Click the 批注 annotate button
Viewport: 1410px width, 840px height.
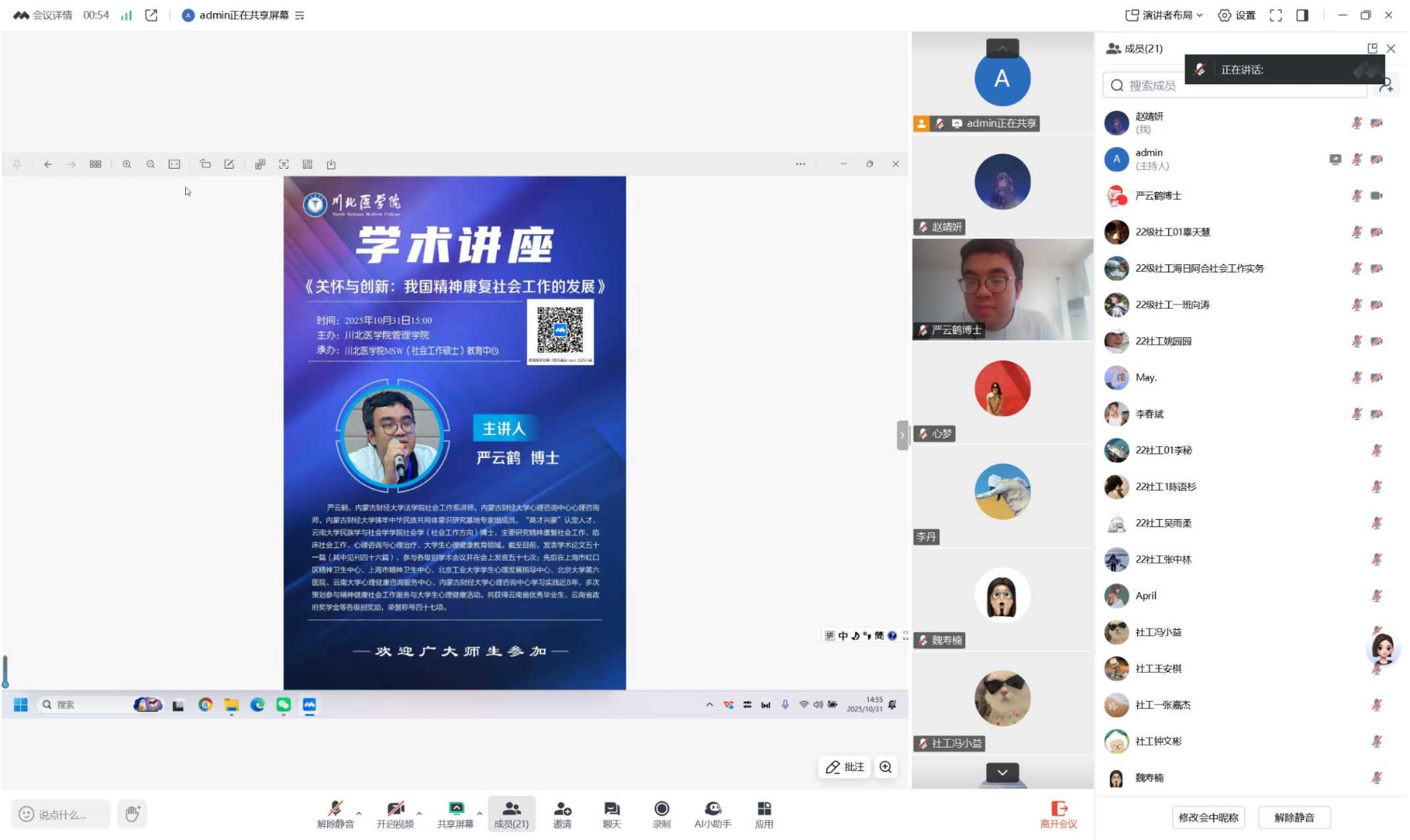click(845, 767)
